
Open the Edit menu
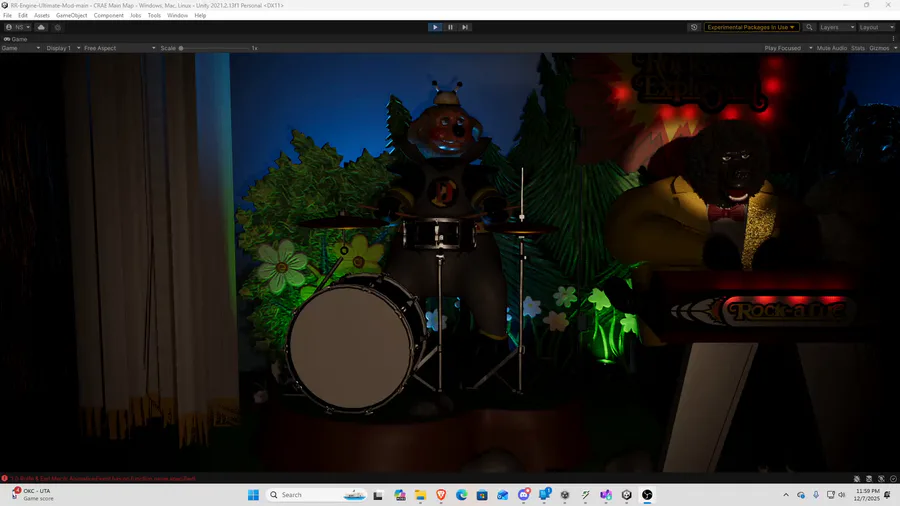(23, 15)
